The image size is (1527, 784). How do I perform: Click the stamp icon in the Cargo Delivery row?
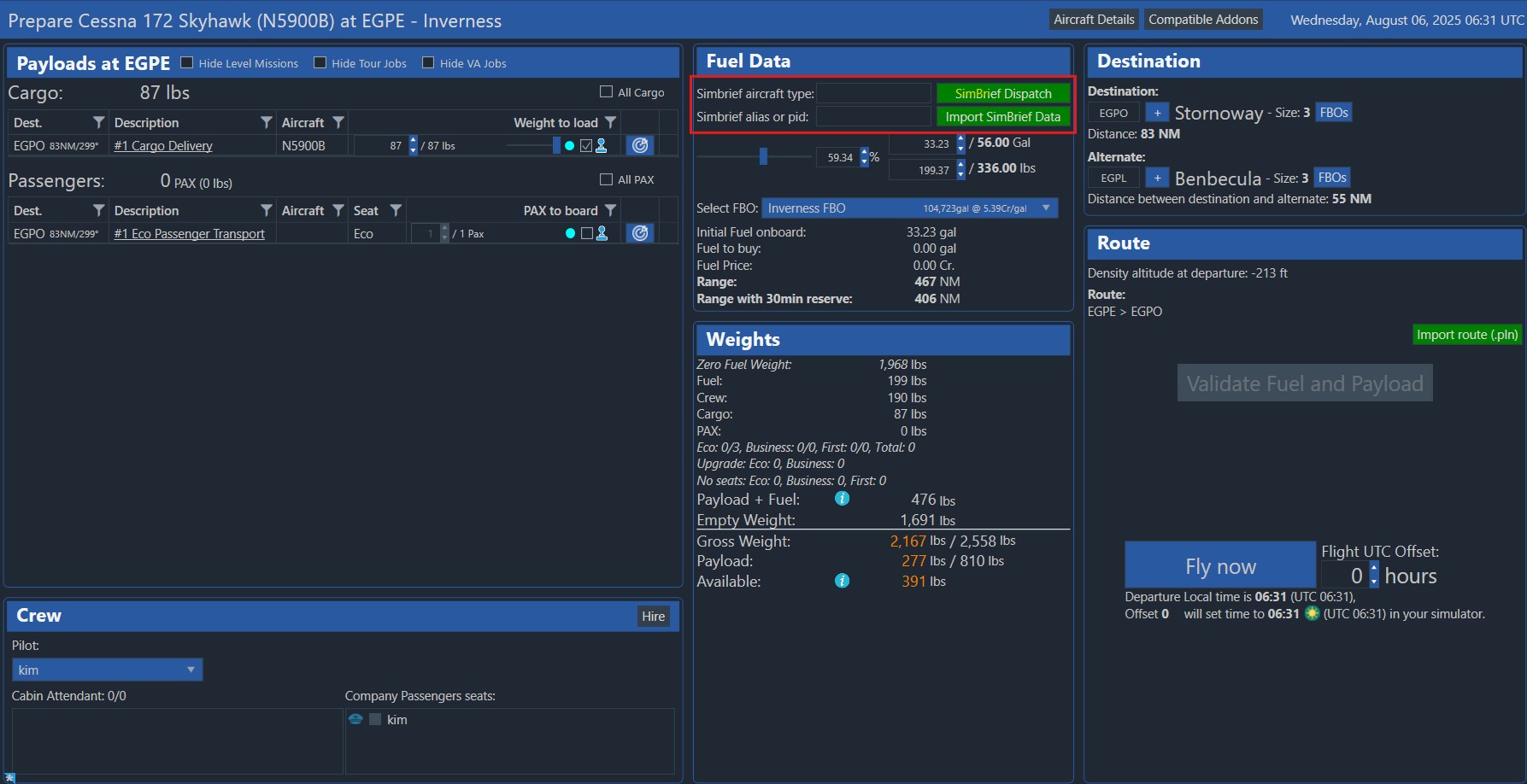click(x=602, y=145)
